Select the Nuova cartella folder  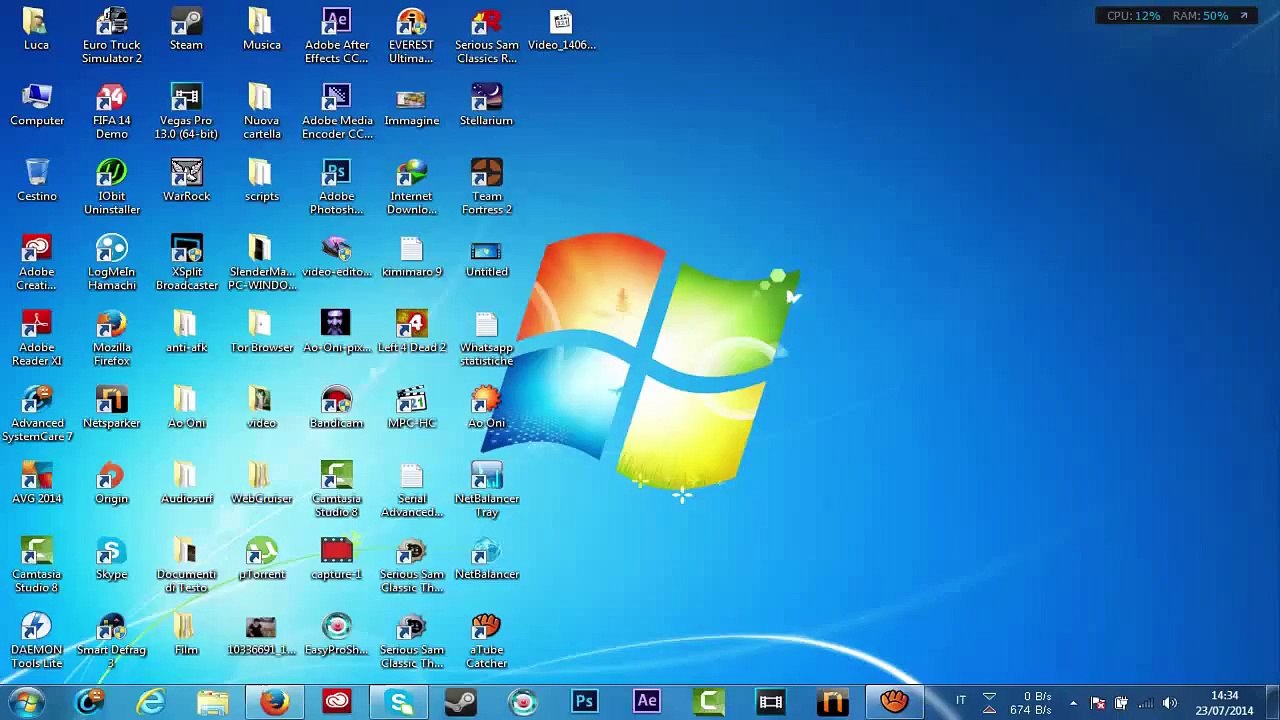[261, 111]
